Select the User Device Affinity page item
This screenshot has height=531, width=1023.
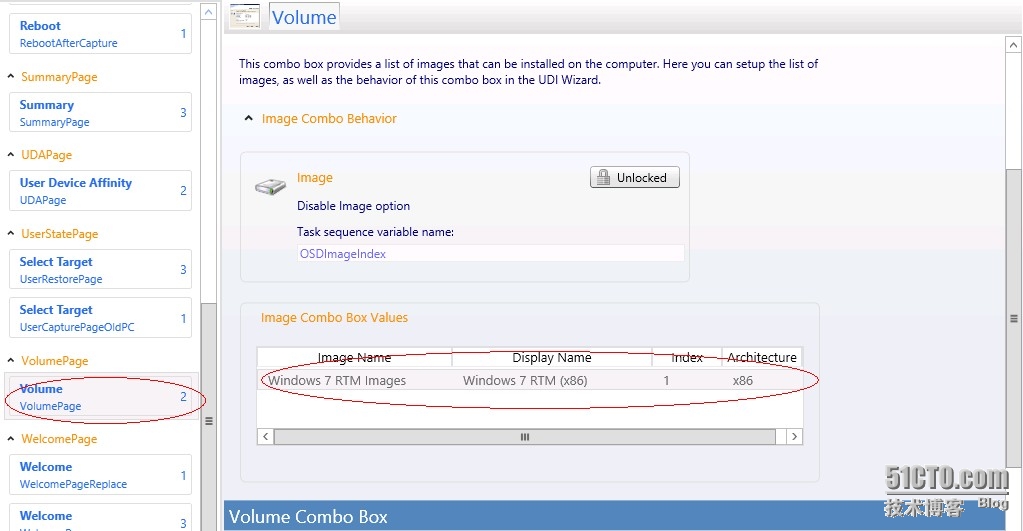100,190
